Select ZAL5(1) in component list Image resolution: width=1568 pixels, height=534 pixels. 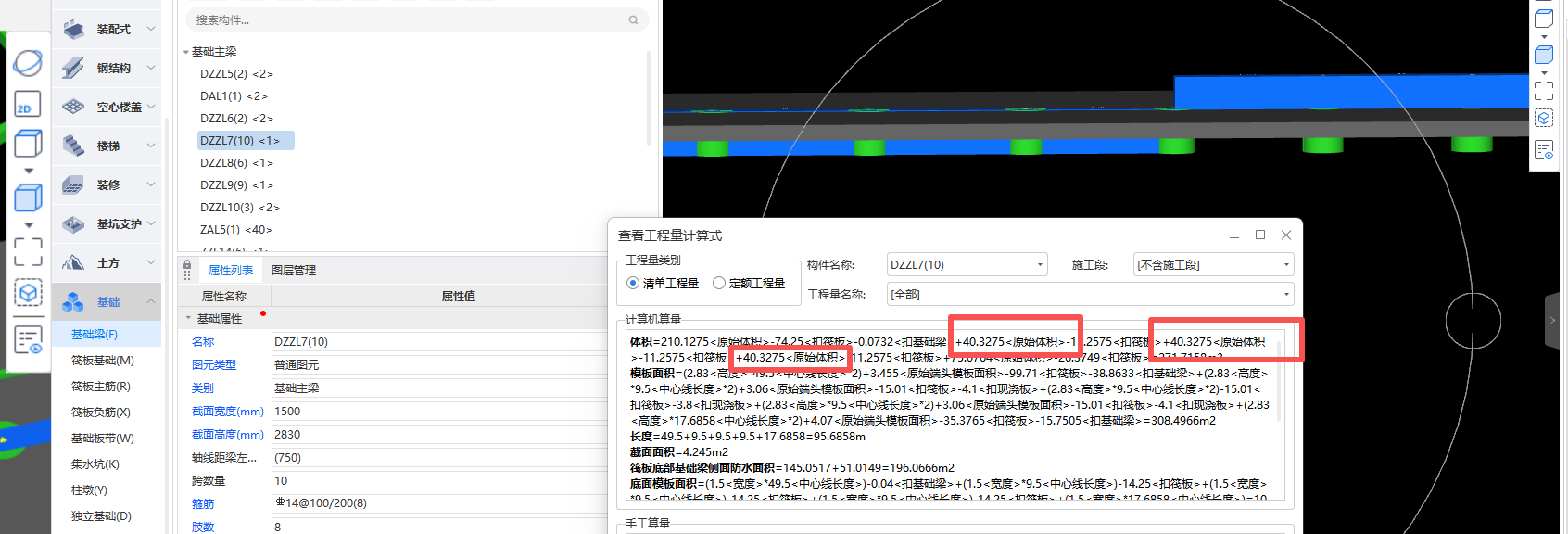click(236, 230)
